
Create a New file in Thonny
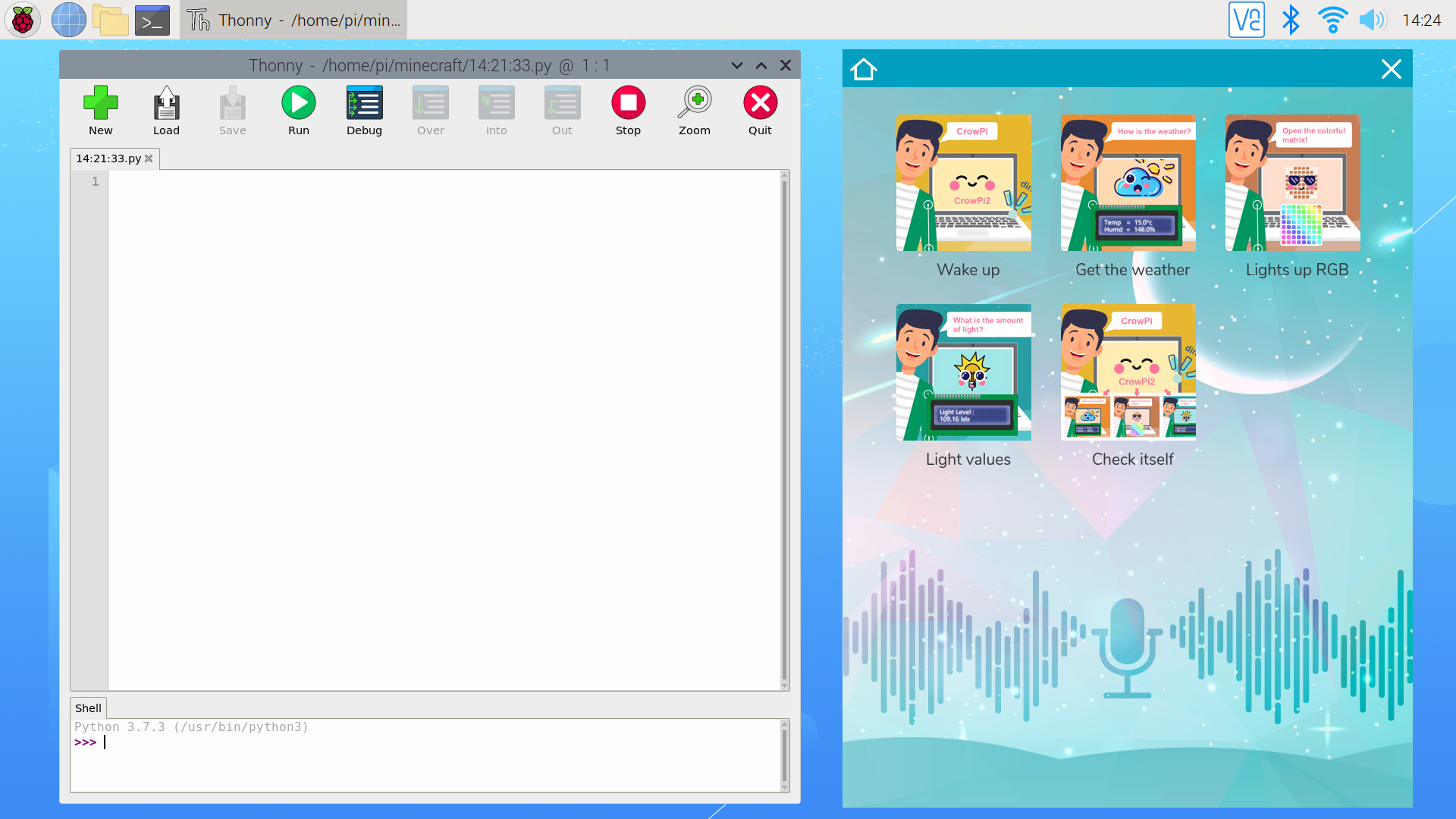[101, 110]
